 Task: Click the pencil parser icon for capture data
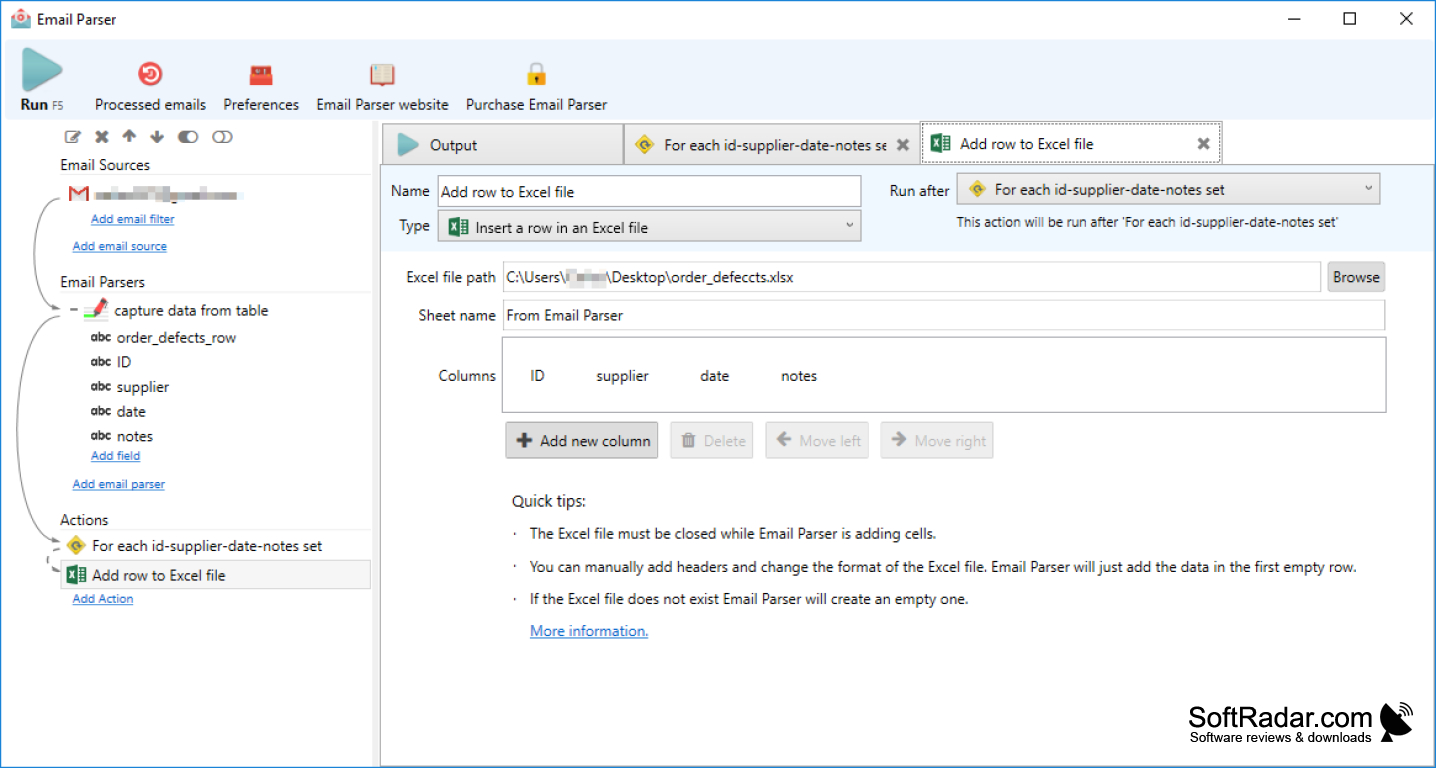[96, 310]
